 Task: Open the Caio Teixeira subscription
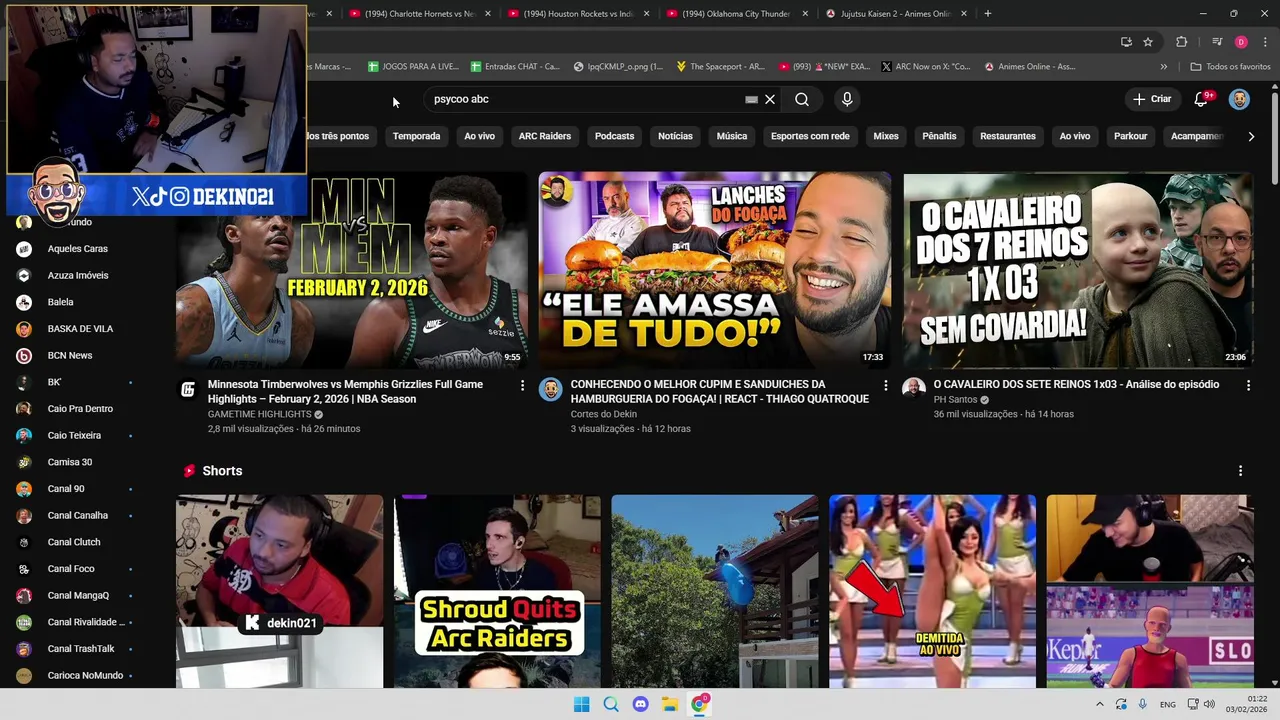coord(74,435)
